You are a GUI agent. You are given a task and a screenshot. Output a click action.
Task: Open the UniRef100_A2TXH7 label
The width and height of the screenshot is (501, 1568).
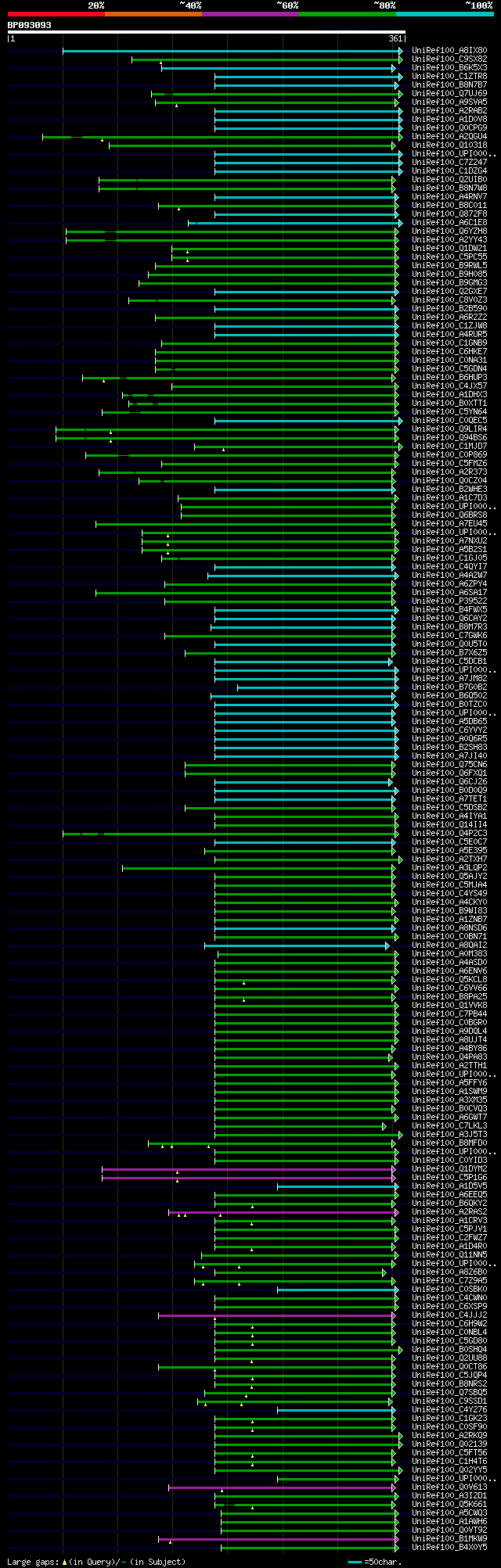pos(449,859)
